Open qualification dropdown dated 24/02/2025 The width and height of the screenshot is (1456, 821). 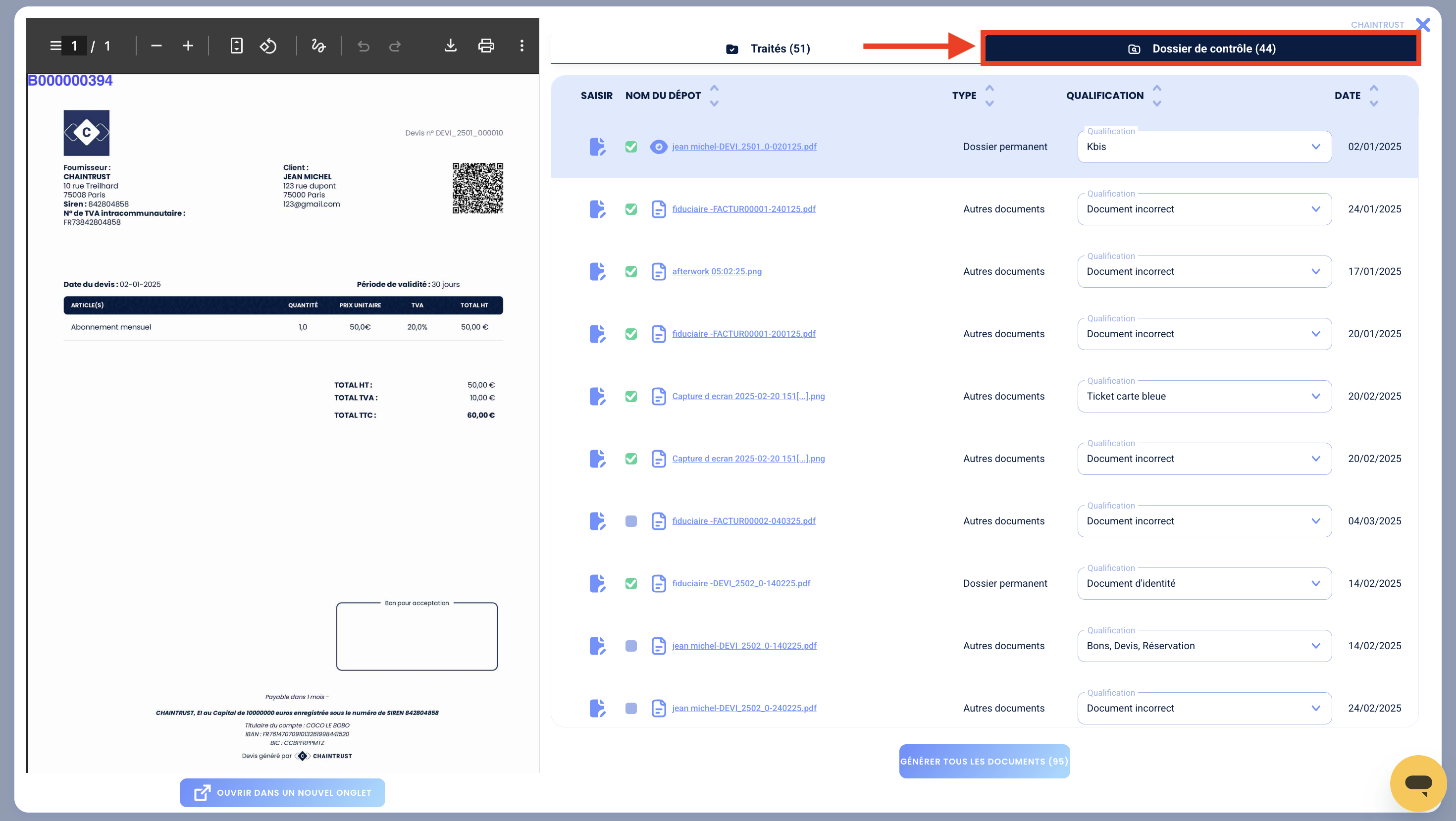pos(1204,708)
